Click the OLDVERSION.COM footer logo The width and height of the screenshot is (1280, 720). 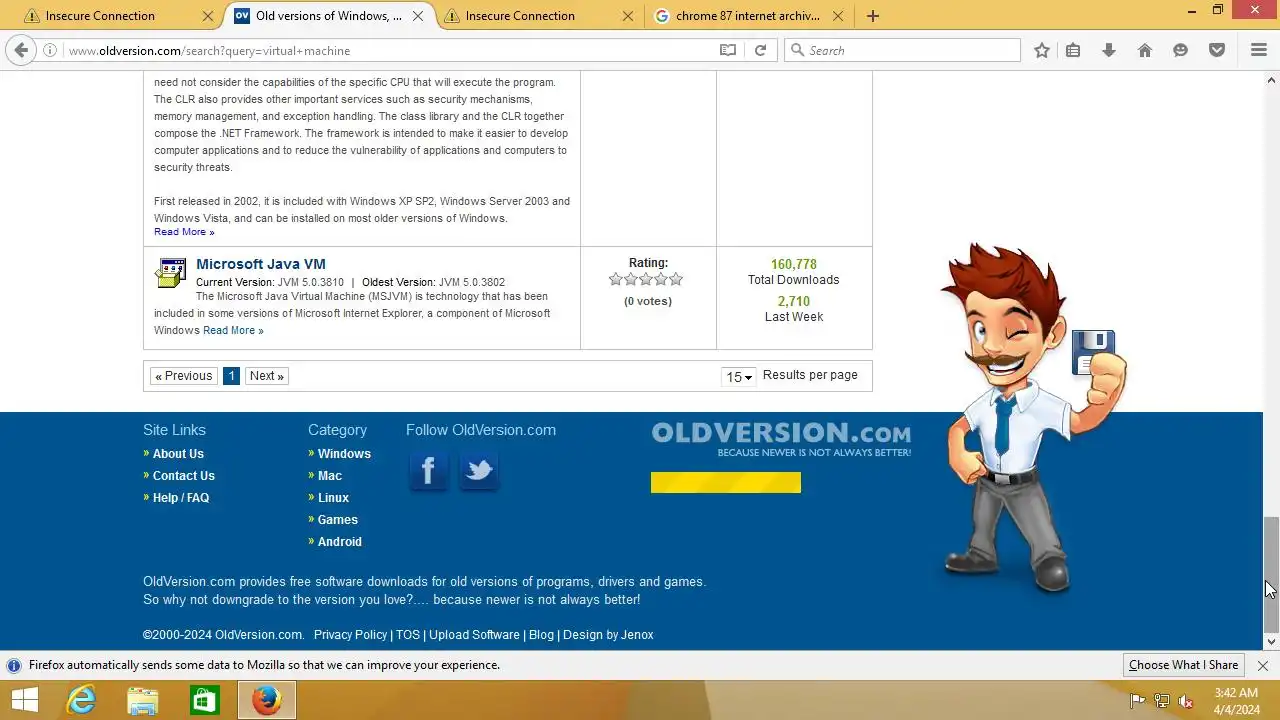point(781,439)
